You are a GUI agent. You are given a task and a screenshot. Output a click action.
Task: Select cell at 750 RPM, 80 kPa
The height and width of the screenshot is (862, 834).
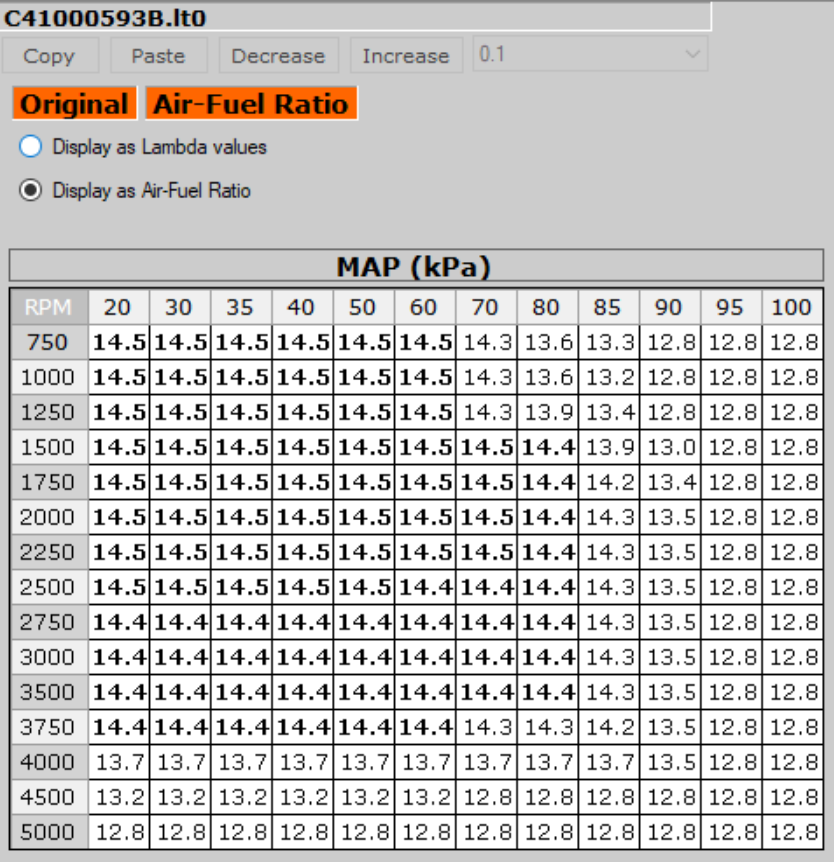[x=547, y=342]
